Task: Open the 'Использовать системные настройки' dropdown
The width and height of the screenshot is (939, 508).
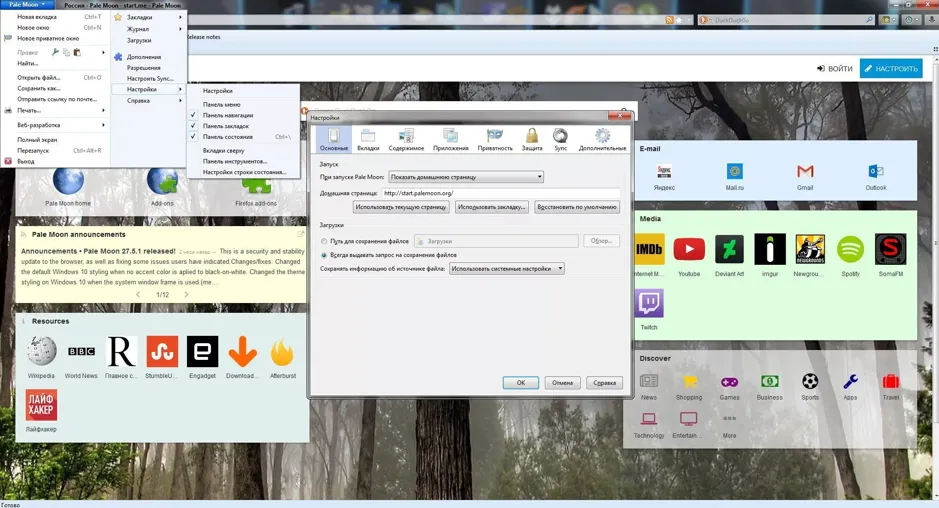Action: 507,268
